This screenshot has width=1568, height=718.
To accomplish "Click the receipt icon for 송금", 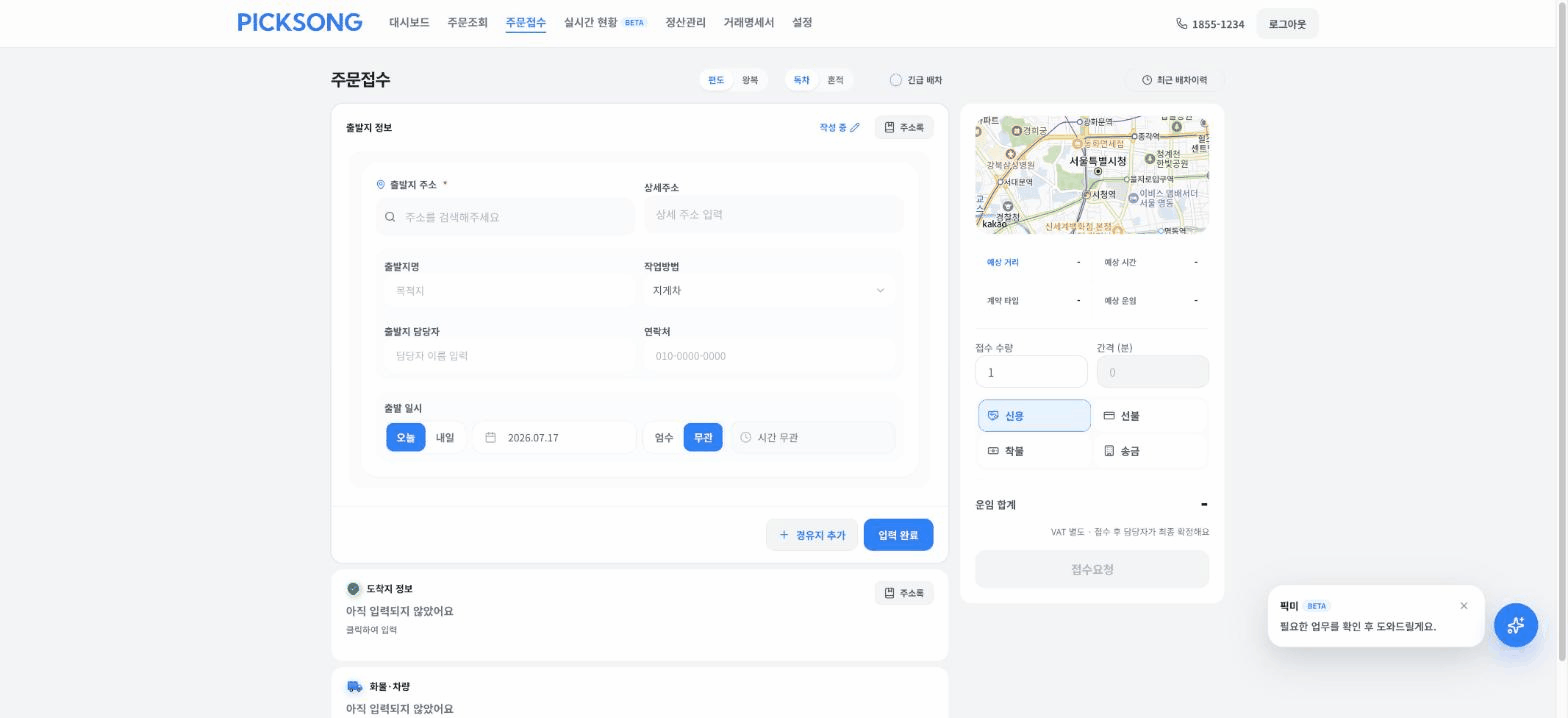I will [1109, 451].
